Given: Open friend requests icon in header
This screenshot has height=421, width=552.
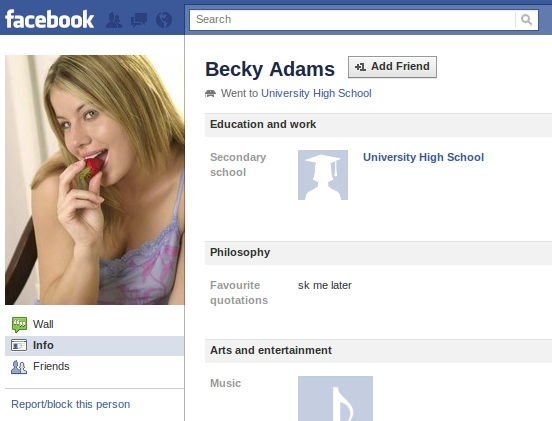Looking at the screenshot, I should (114, 20).
